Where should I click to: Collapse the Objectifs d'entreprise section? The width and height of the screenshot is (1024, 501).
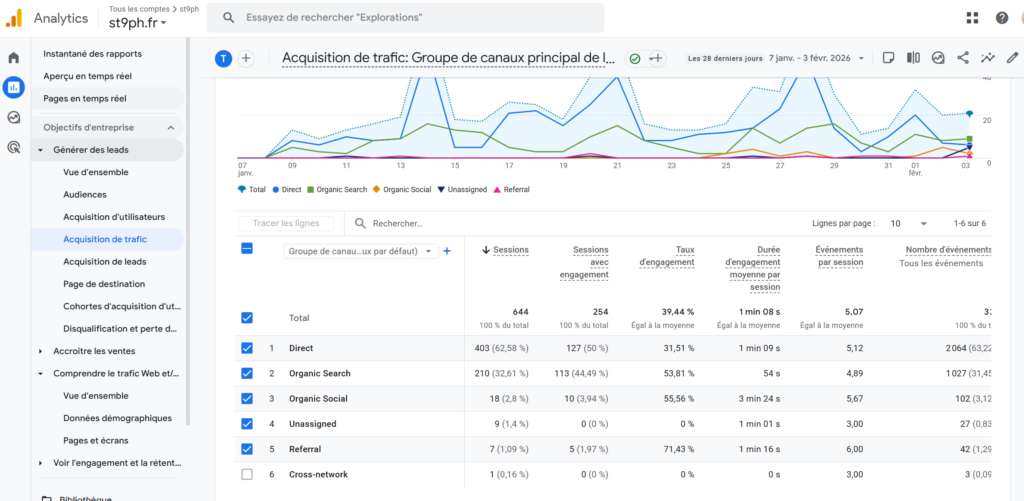170,128
